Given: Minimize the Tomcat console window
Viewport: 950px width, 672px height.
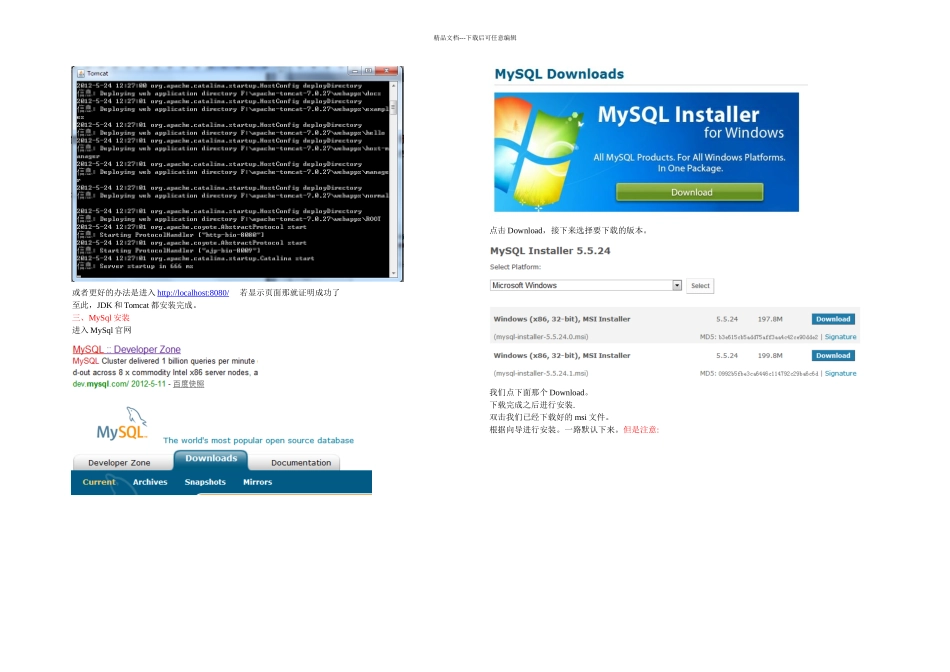Looking at the screenshot, I should (x=355, y=71).
